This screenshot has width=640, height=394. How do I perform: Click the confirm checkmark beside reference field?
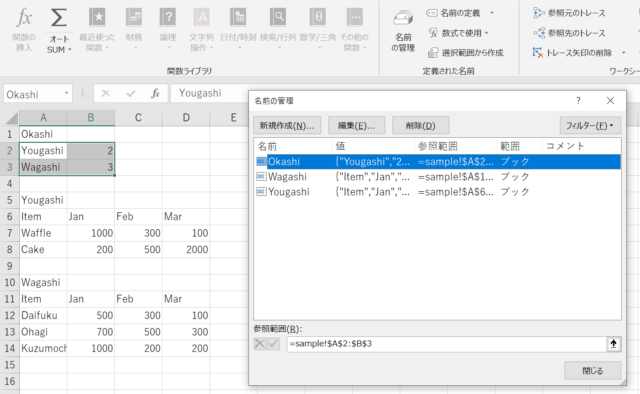click(x=273, y=344)
